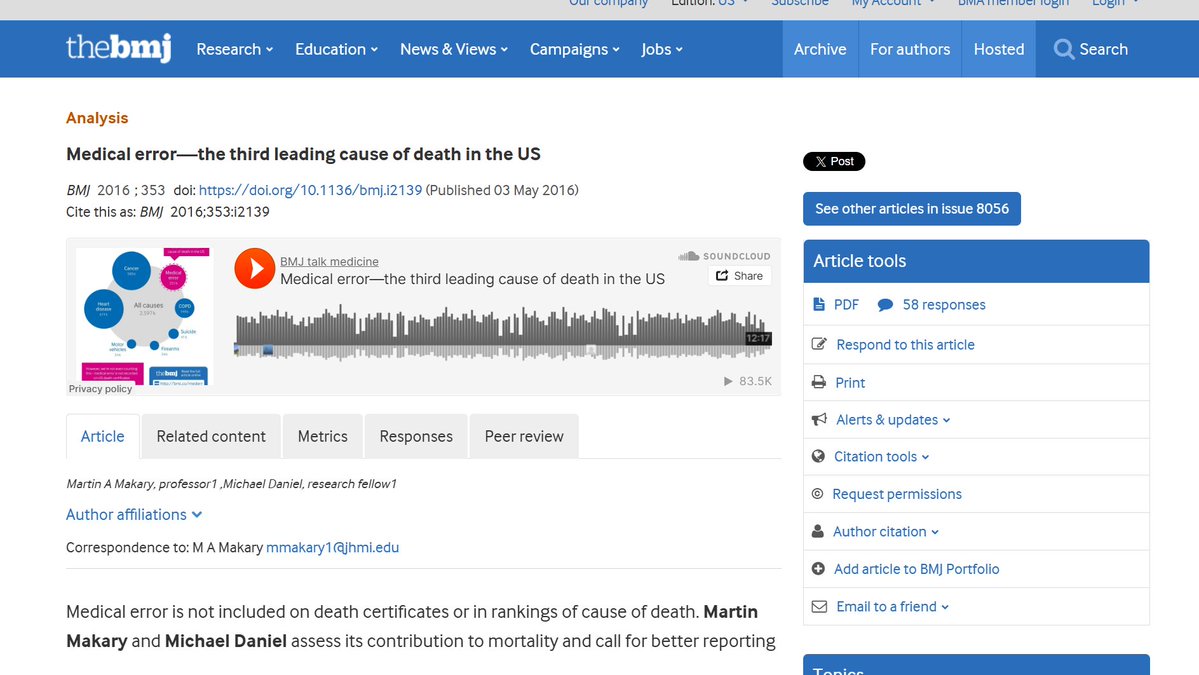Click the Add to Portfolio plus icon
Image resolution: width=1199 pixels, height=675 pixels.
818,569
